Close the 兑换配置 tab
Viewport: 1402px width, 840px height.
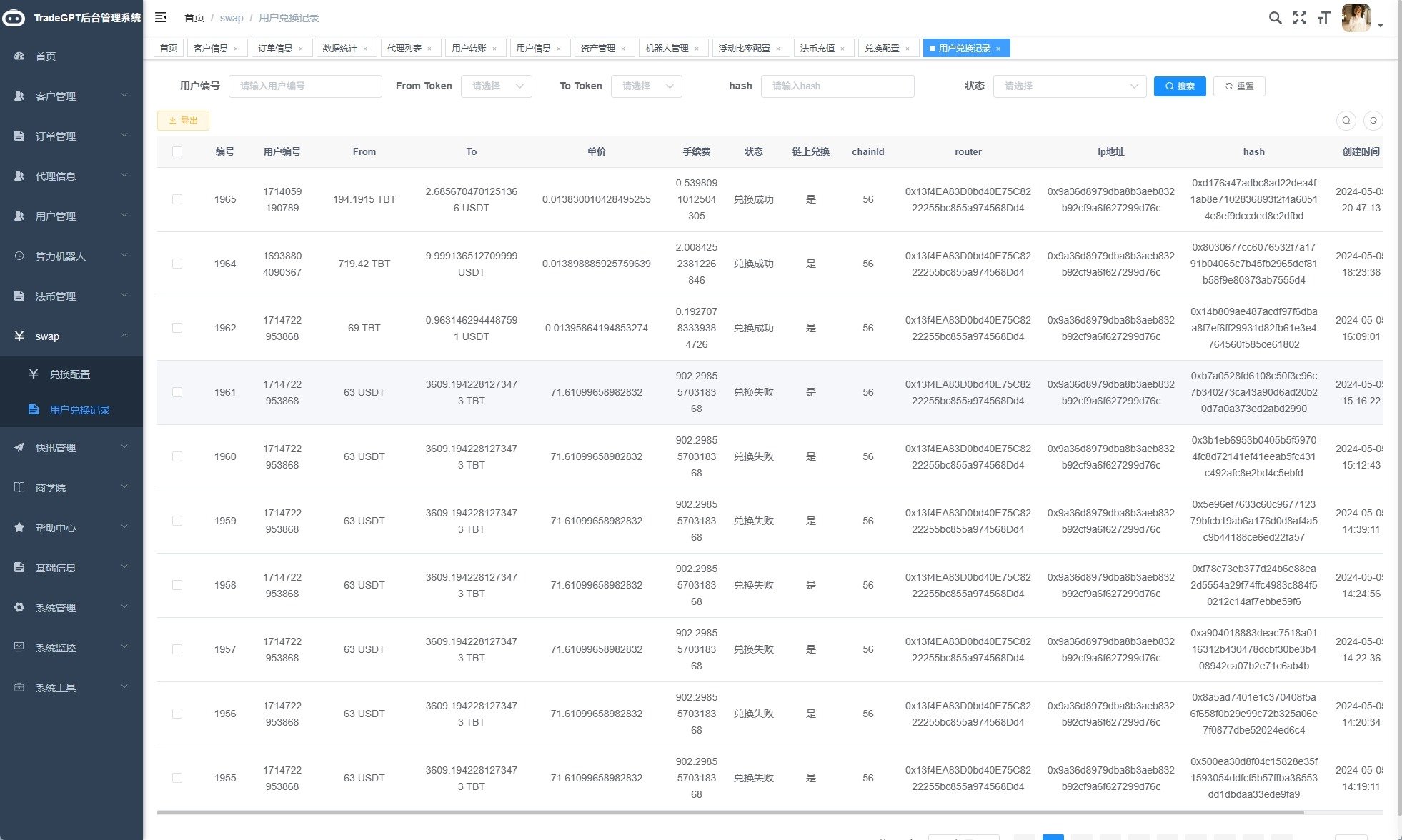908,49
